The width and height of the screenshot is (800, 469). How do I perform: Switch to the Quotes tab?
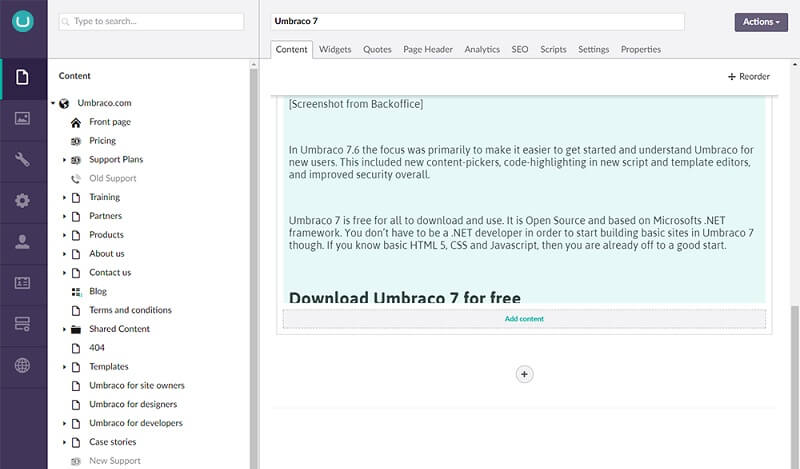pos(377,50)
